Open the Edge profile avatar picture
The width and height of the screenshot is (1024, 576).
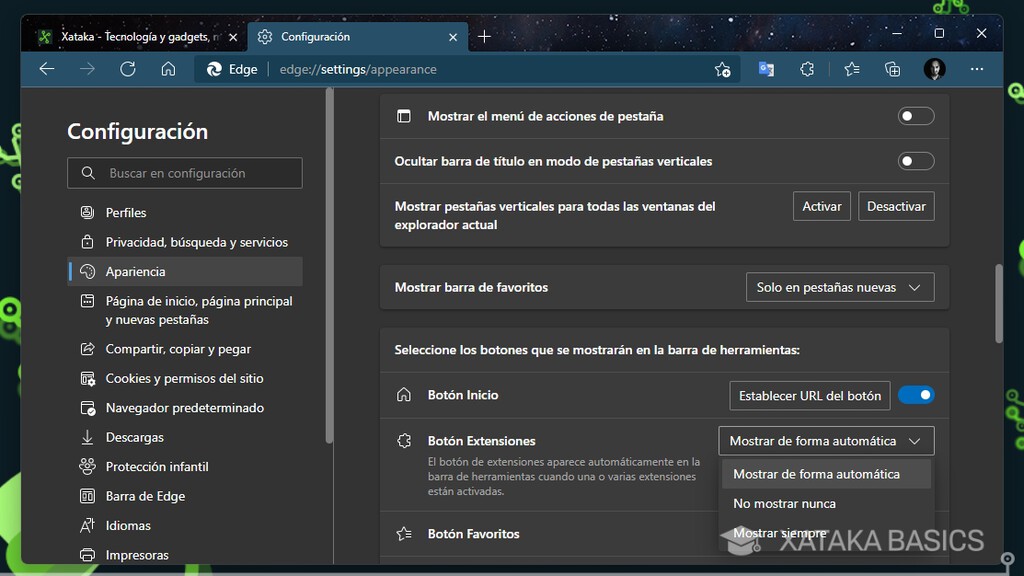[933, 69]
